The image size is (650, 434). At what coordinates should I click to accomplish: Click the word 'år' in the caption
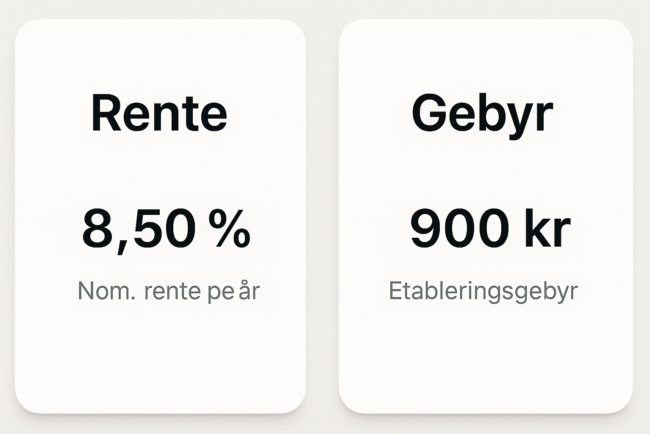pos(259,292)
